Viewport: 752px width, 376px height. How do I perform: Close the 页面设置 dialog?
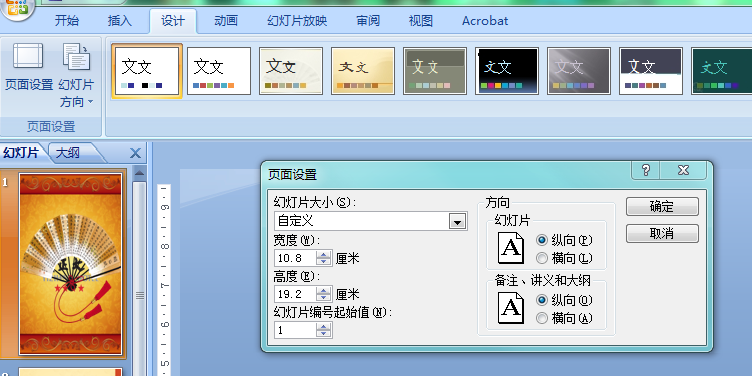click(x=683, y=170)
